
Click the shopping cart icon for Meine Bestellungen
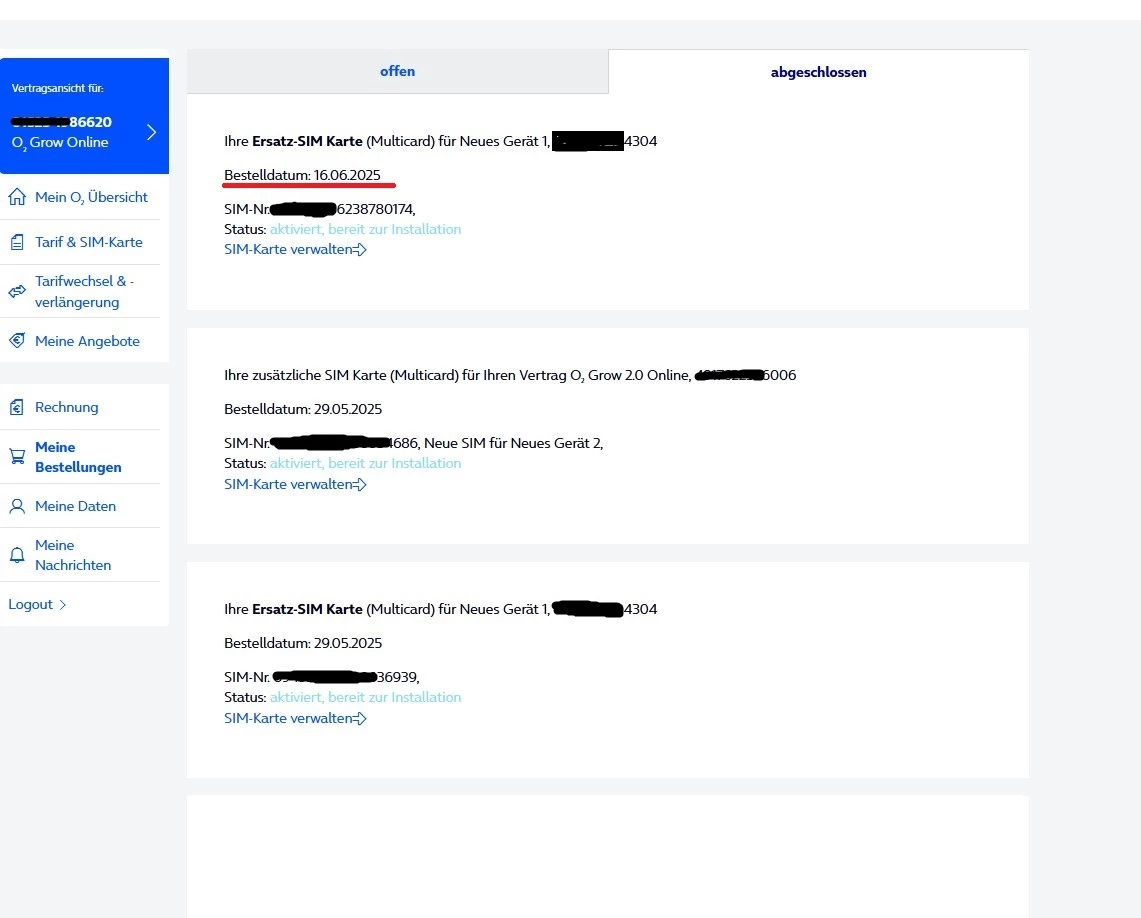17,457
